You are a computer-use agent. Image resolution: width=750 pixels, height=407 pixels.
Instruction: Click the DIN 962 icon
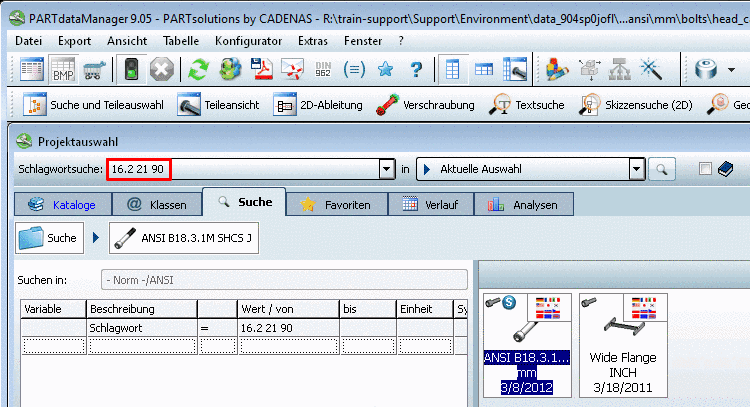click(x=323, y=70)
